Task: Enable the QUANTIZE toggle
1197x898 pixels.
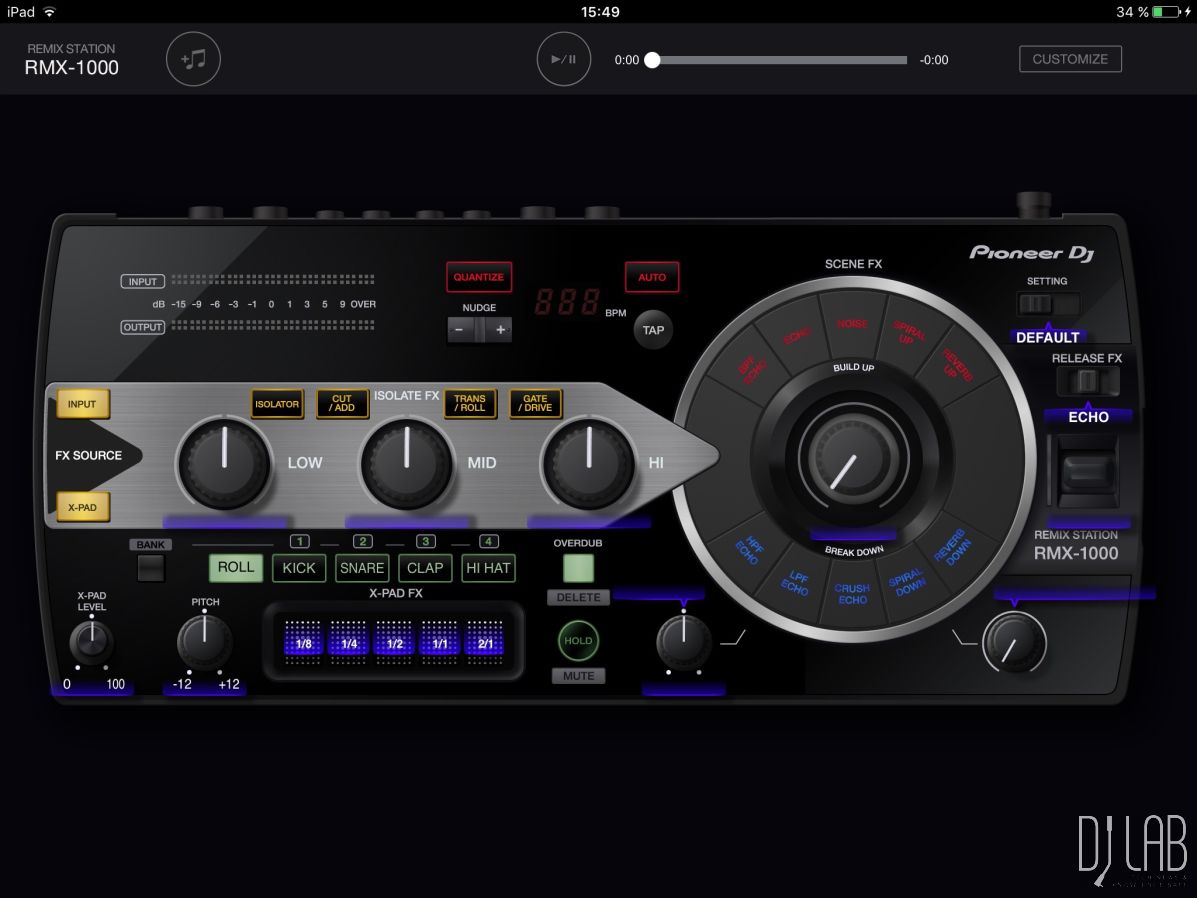Action: tap(478, 277)
